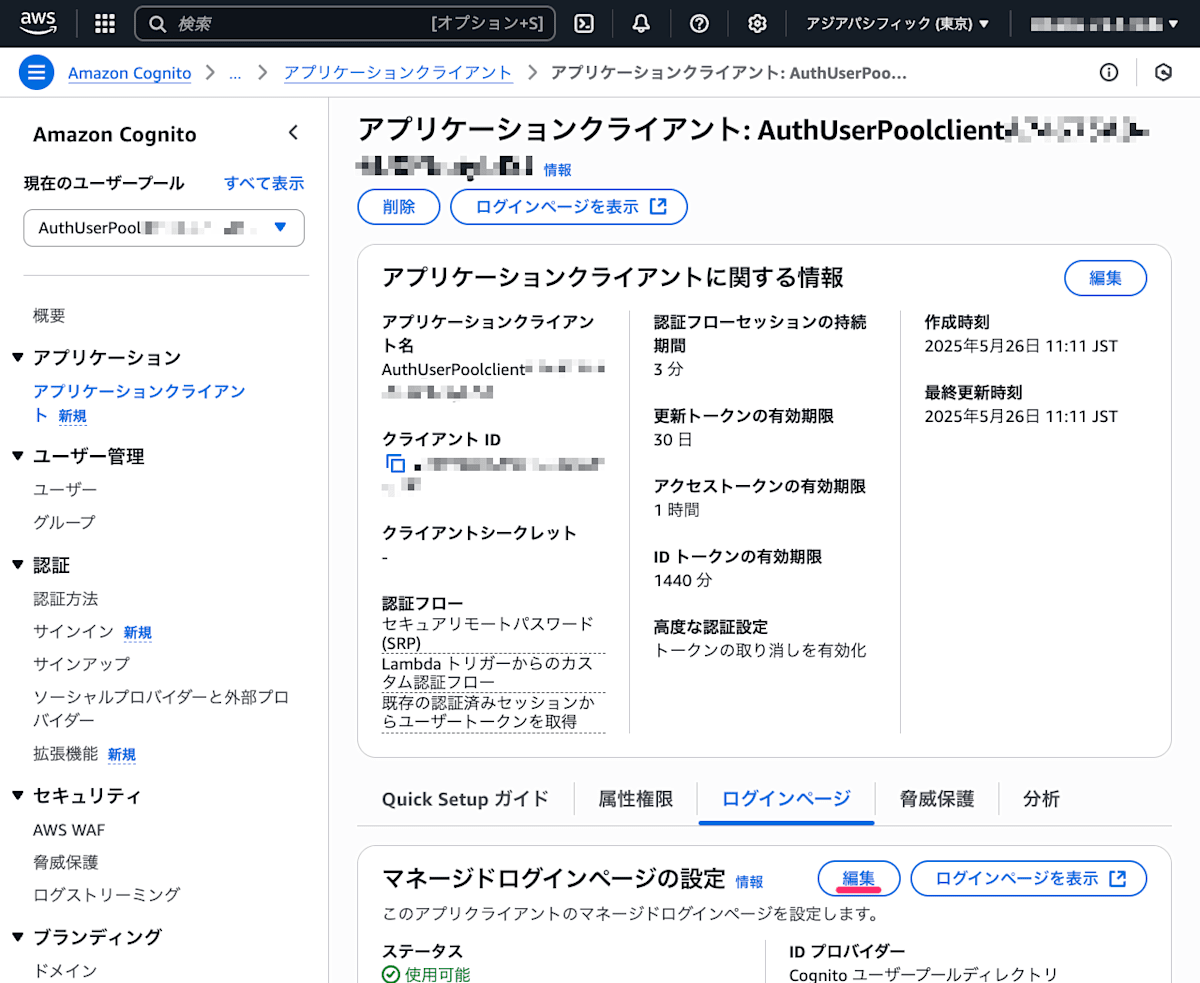Open the notifications bell

tap(641, 23)
